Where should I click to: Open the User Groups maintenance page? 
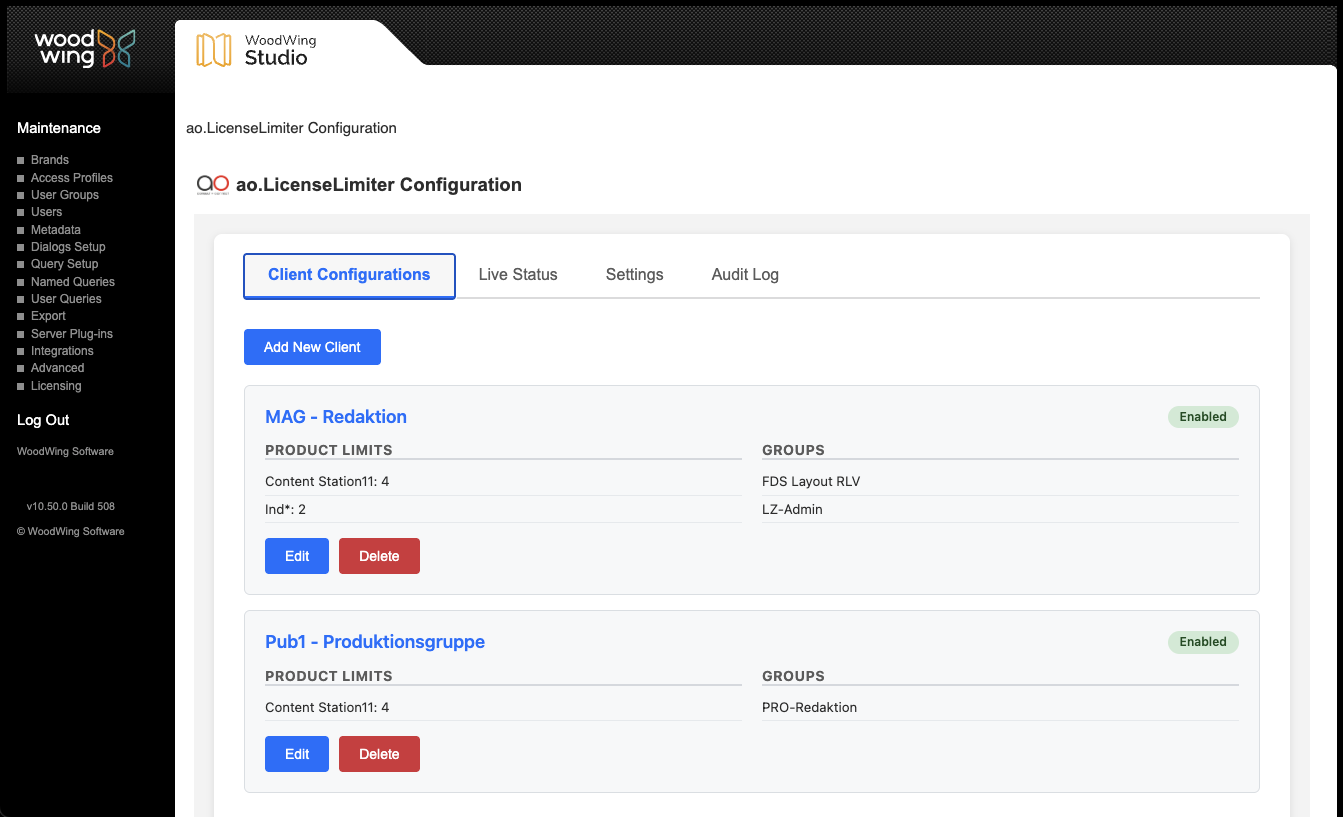click(x=65, y=195)
